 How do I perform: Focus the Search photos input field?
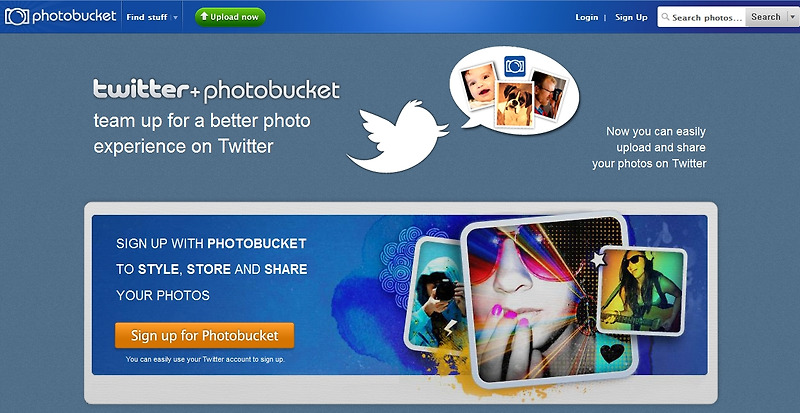pyautogui.click(x=702, y=17)
